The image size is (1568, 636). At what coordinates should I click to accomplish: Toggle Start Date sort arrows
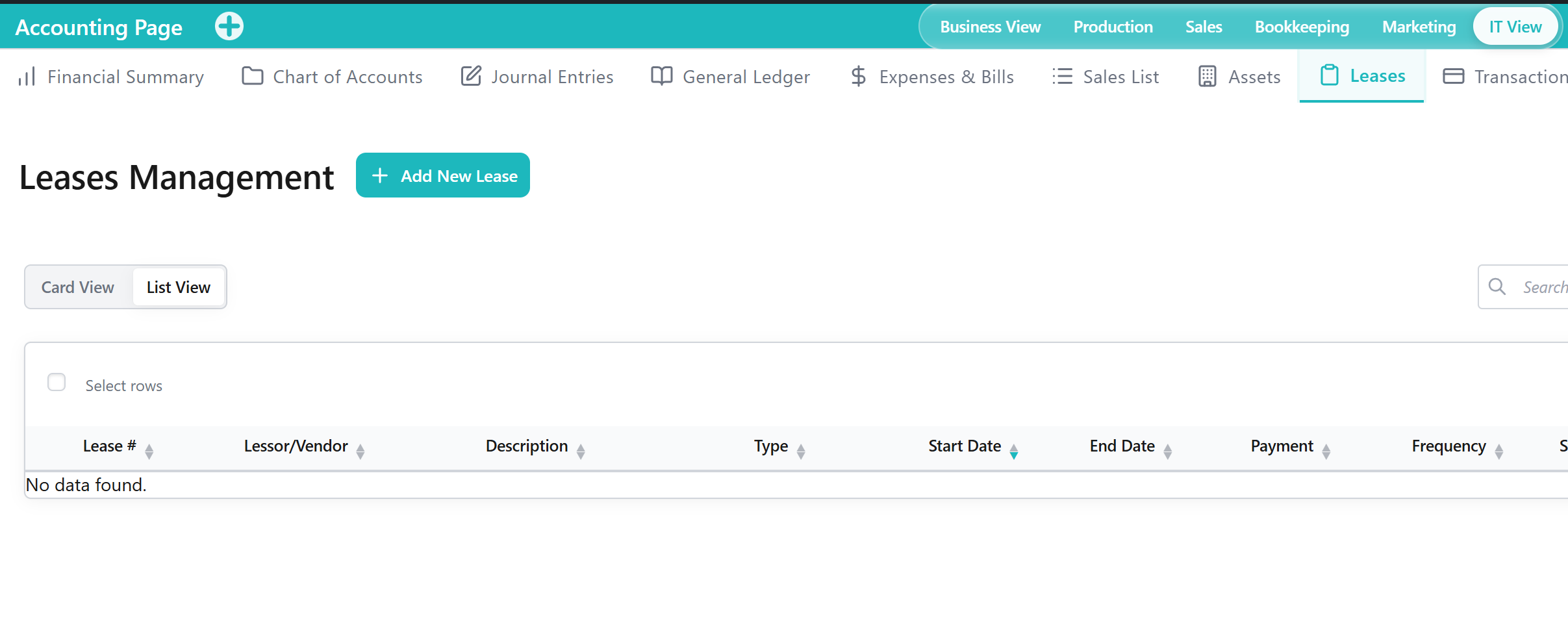click(1014, 451)
